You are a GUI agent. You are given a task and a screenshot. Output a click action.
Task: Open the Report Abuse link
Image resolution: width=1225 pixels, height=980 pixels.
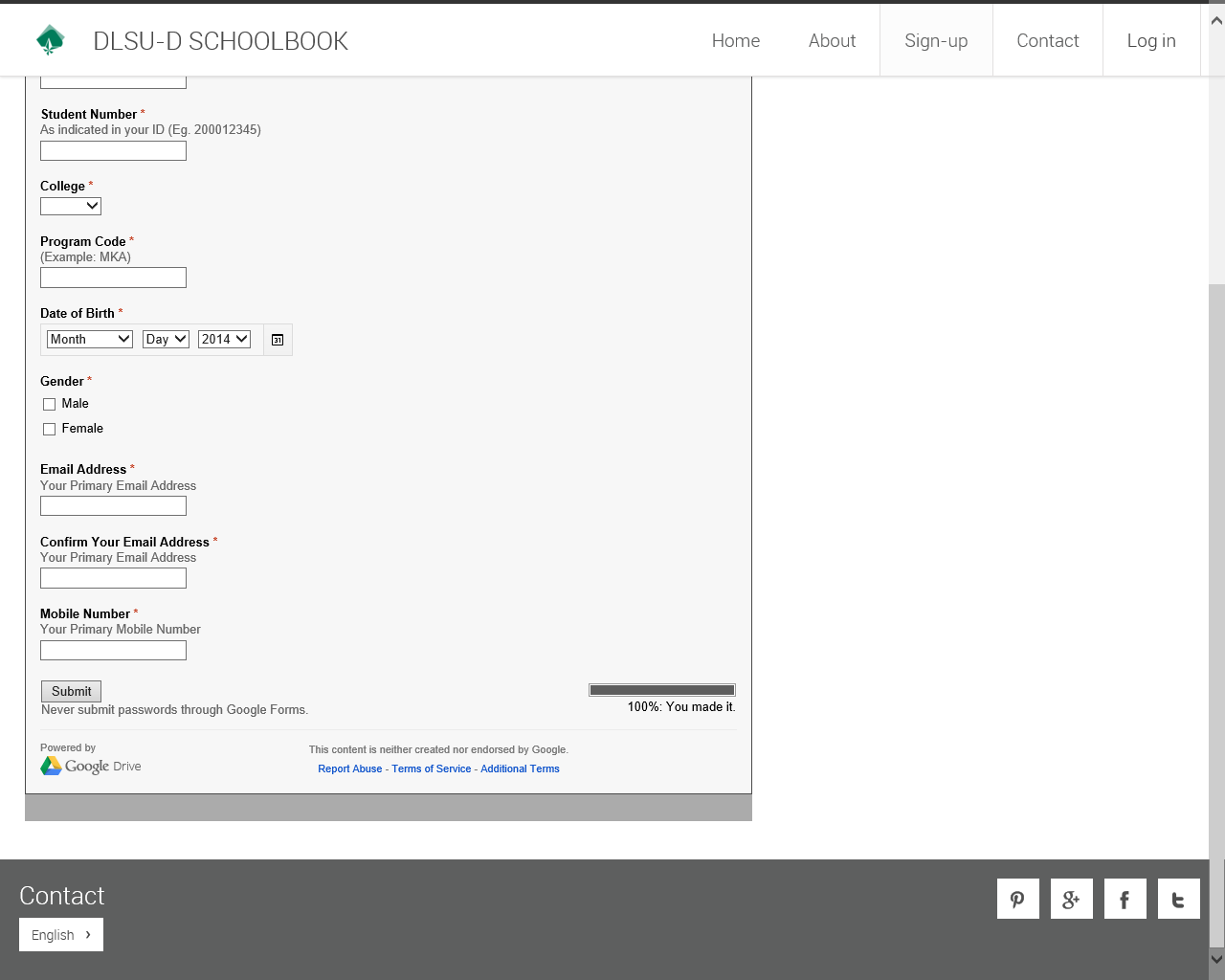click(x=349, y=768)
